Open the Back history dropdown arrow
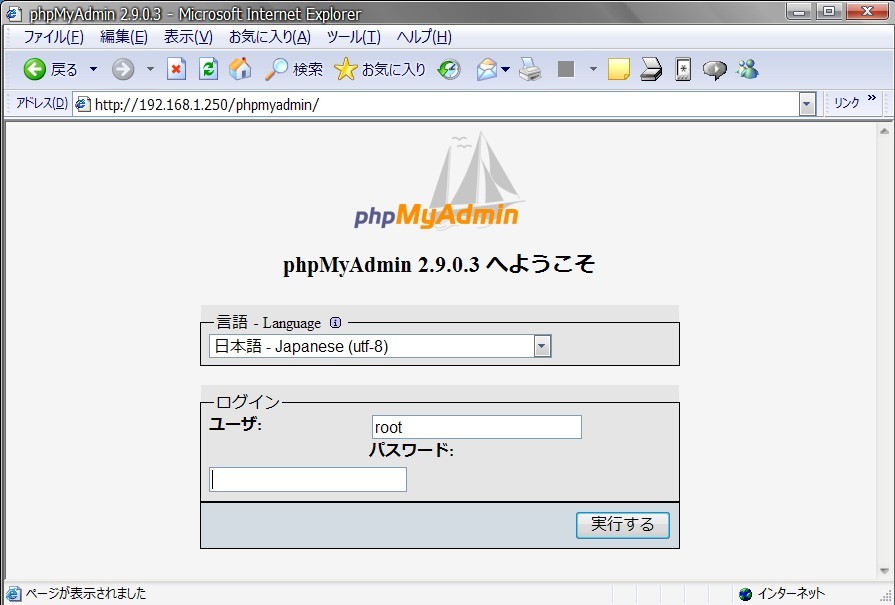This screenshot has height=605, width=895. (93, 70)
